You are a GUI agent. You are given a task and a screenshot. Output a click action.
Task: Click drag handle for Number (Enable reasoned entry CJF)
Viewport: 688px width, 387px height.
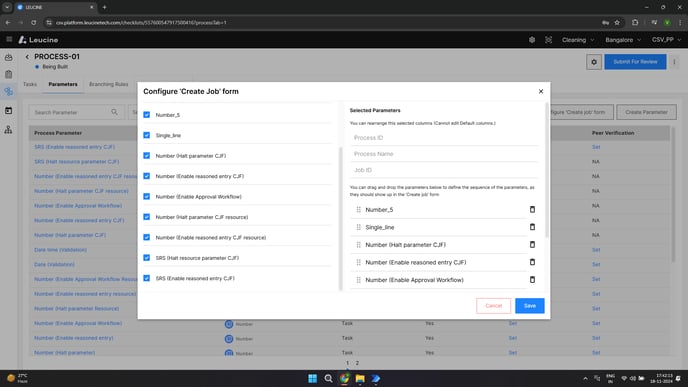click(x=358, y=262)
